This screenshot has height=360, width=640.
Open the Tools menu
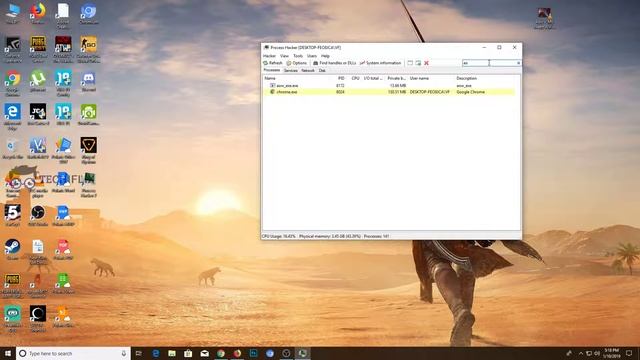298,56
